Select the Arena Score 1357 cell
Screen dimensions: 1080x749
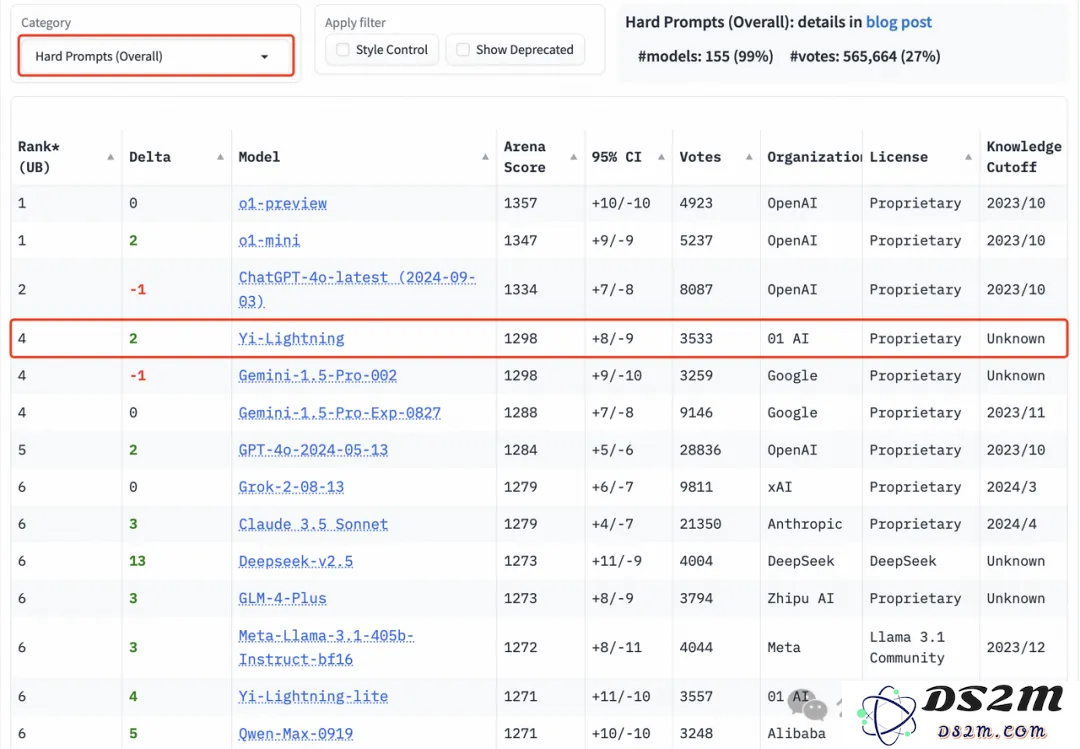click(520, 203)
